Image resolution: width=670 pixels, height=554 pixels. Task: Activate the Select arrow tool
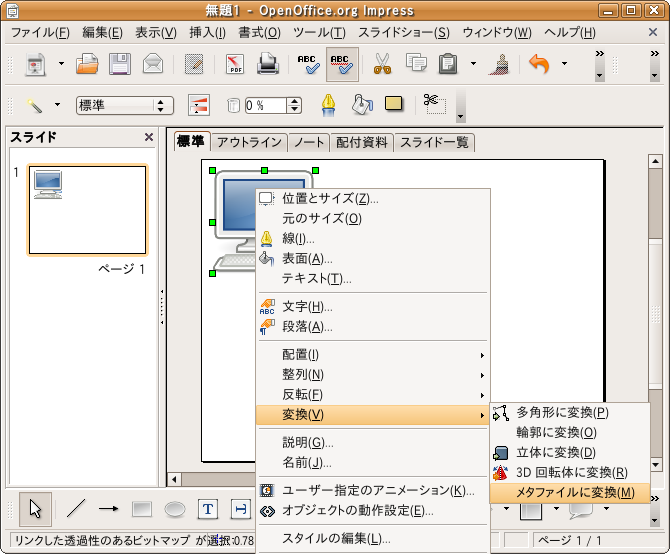click(x=35, y=509)
